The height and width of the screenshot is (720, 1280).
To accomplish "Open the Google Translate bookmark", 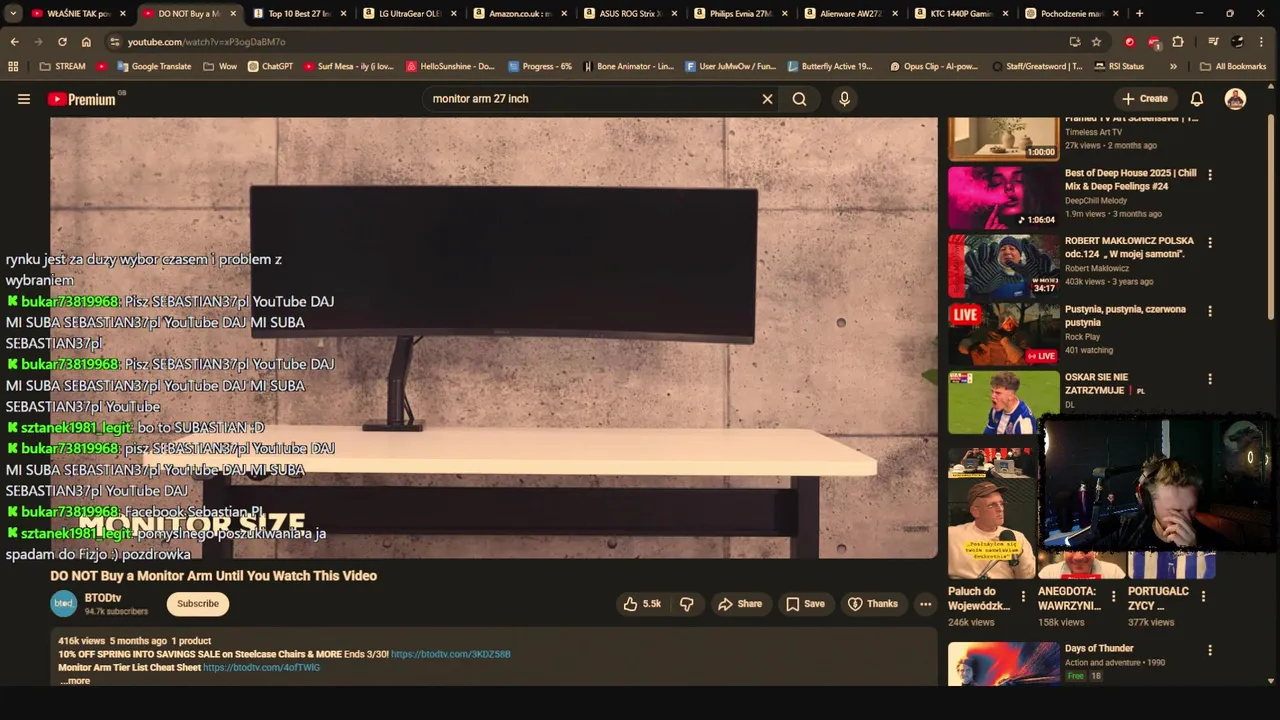I will pos(152,66).
